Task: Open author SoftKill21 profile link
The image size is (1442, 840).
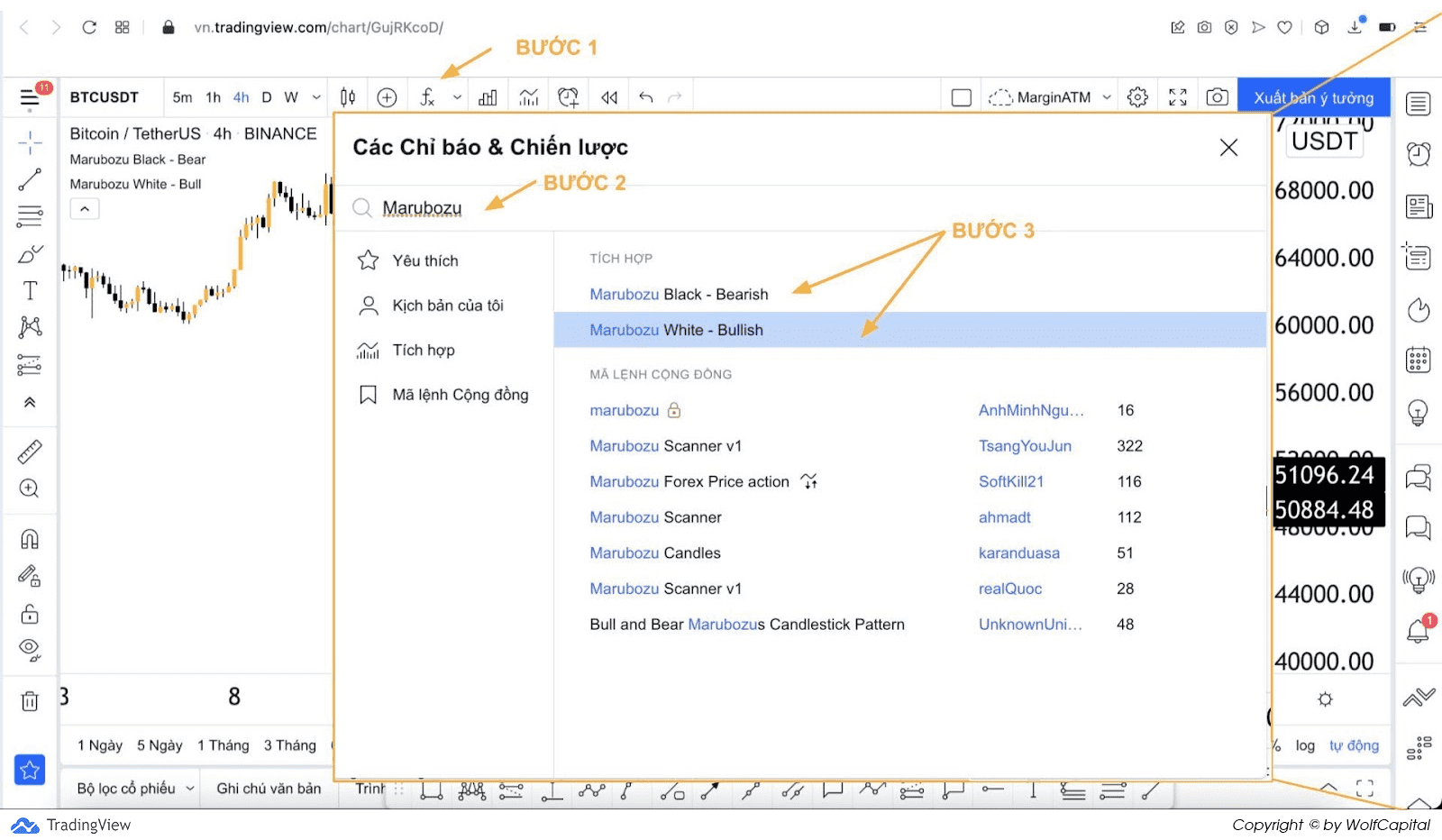Action: tap(1011, 481)
